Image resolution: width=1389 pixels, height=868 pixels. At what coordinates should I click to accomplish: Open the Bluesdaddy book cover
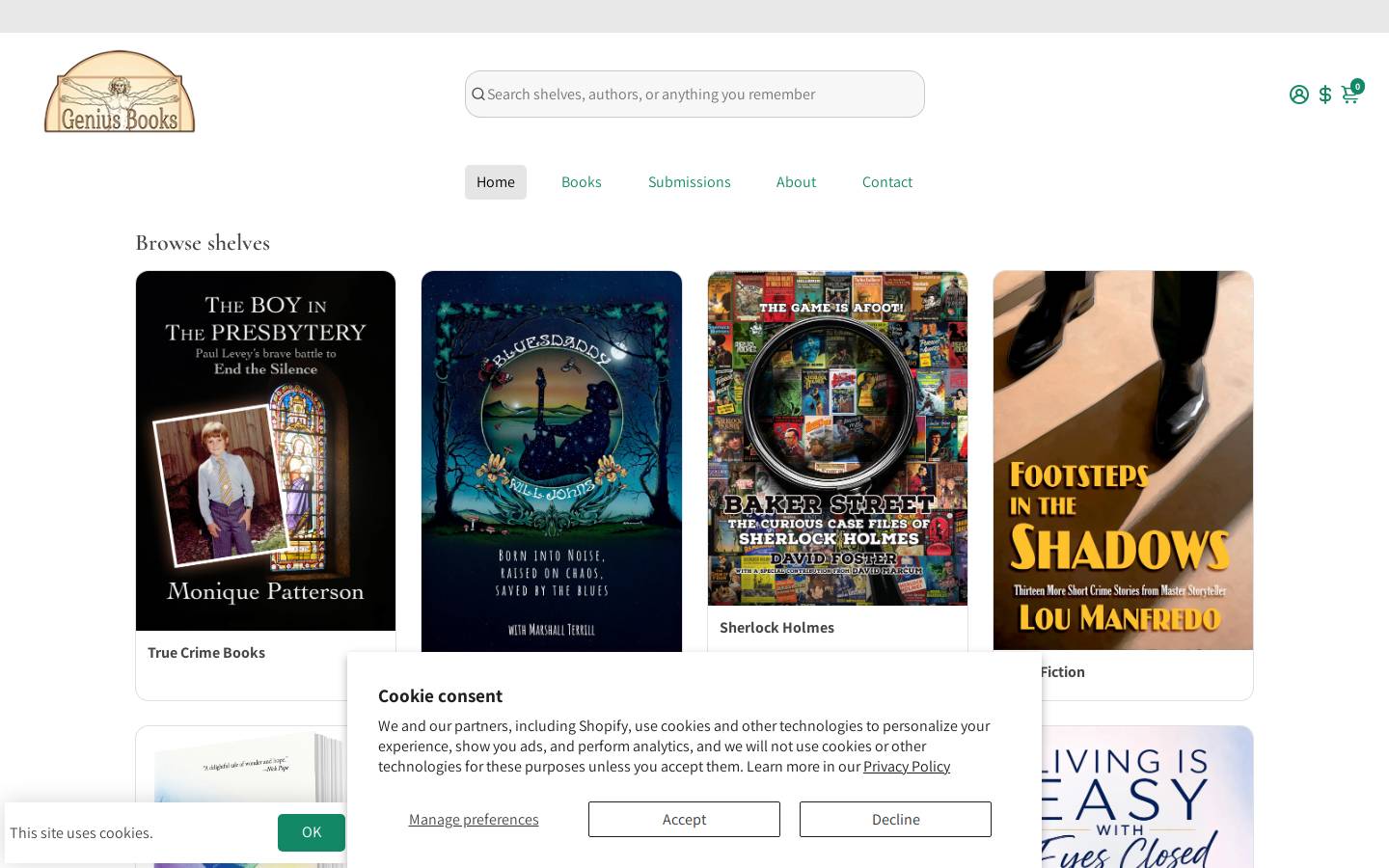tap(552, 462)
